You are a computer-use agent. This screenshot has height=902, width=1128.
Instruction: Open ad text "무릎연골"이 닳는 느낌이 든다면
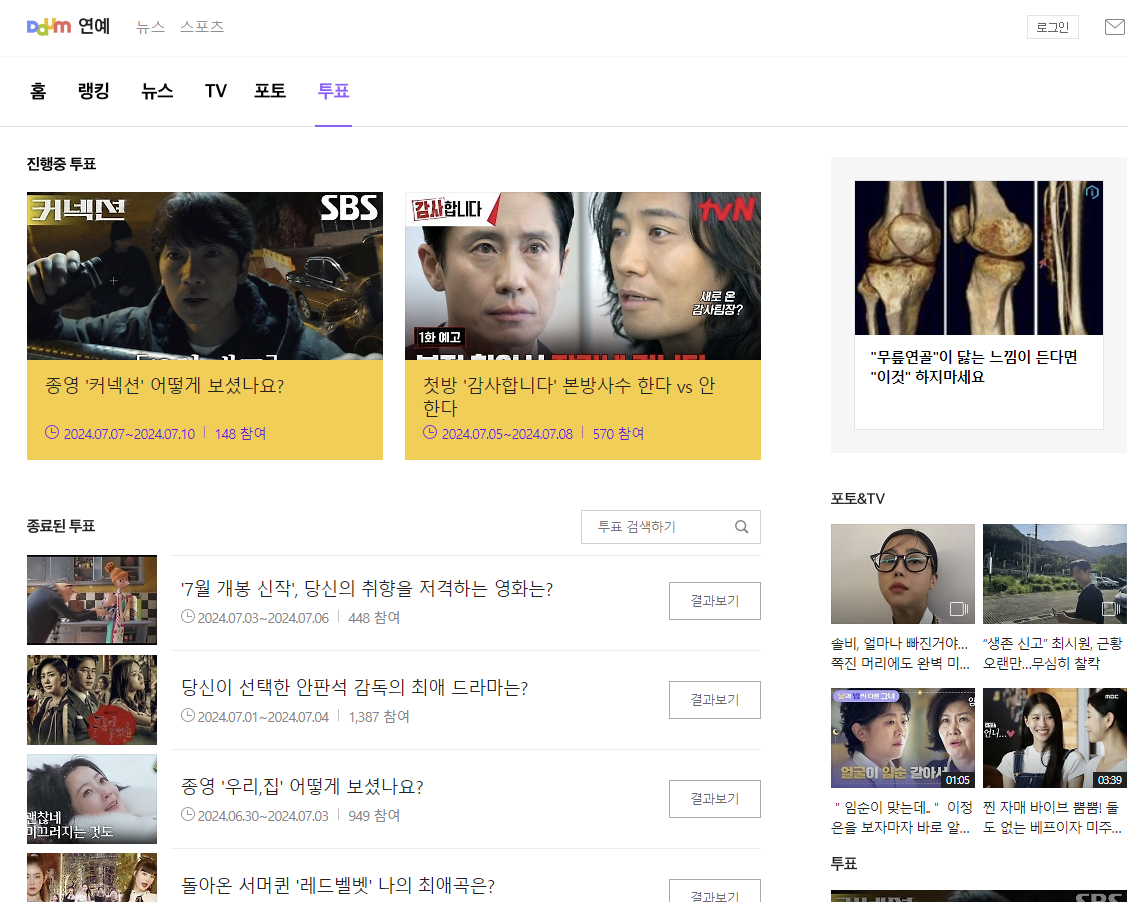[974, 367]
